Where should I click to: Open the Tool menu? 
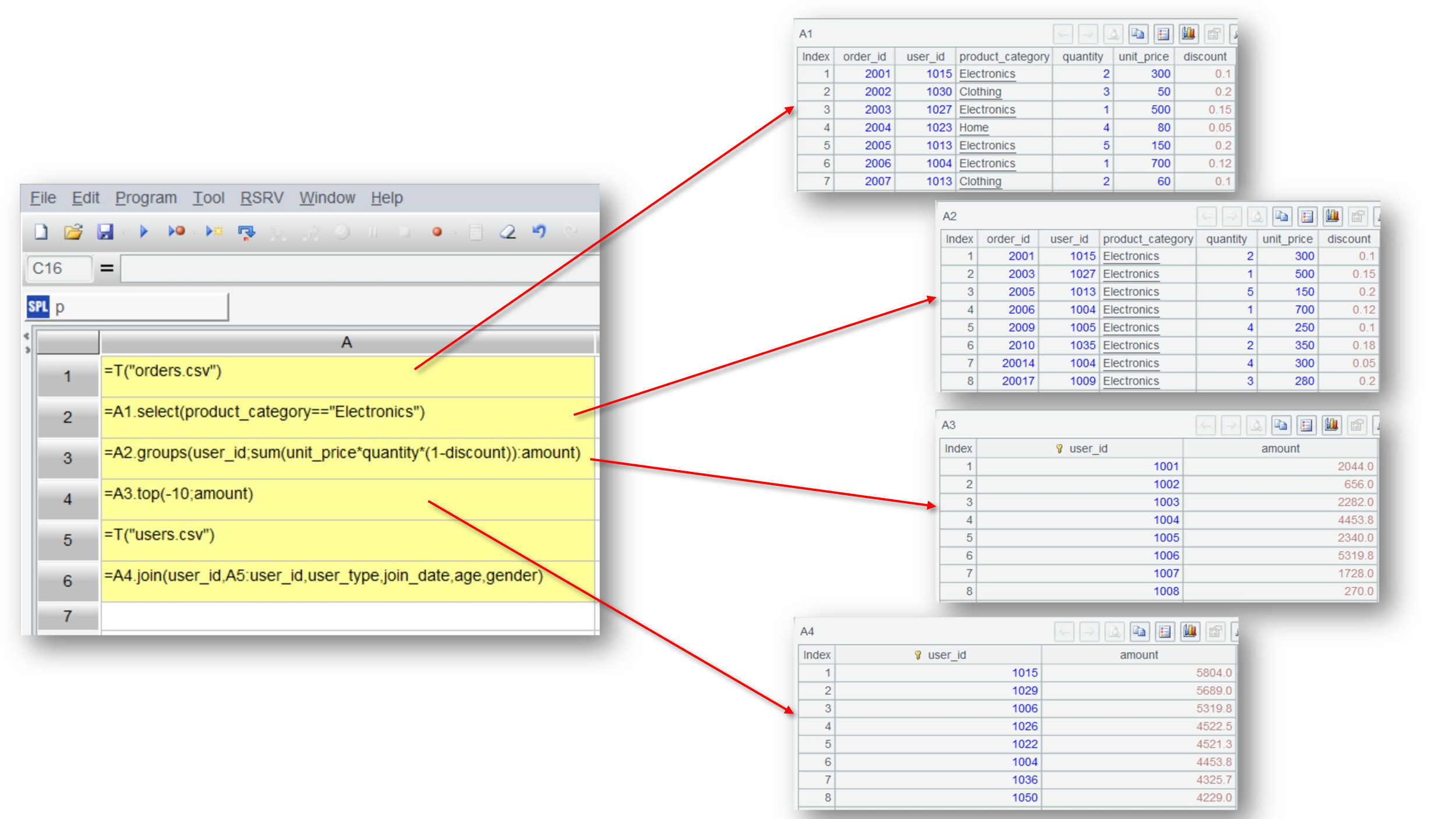click(x=208, y=198)
